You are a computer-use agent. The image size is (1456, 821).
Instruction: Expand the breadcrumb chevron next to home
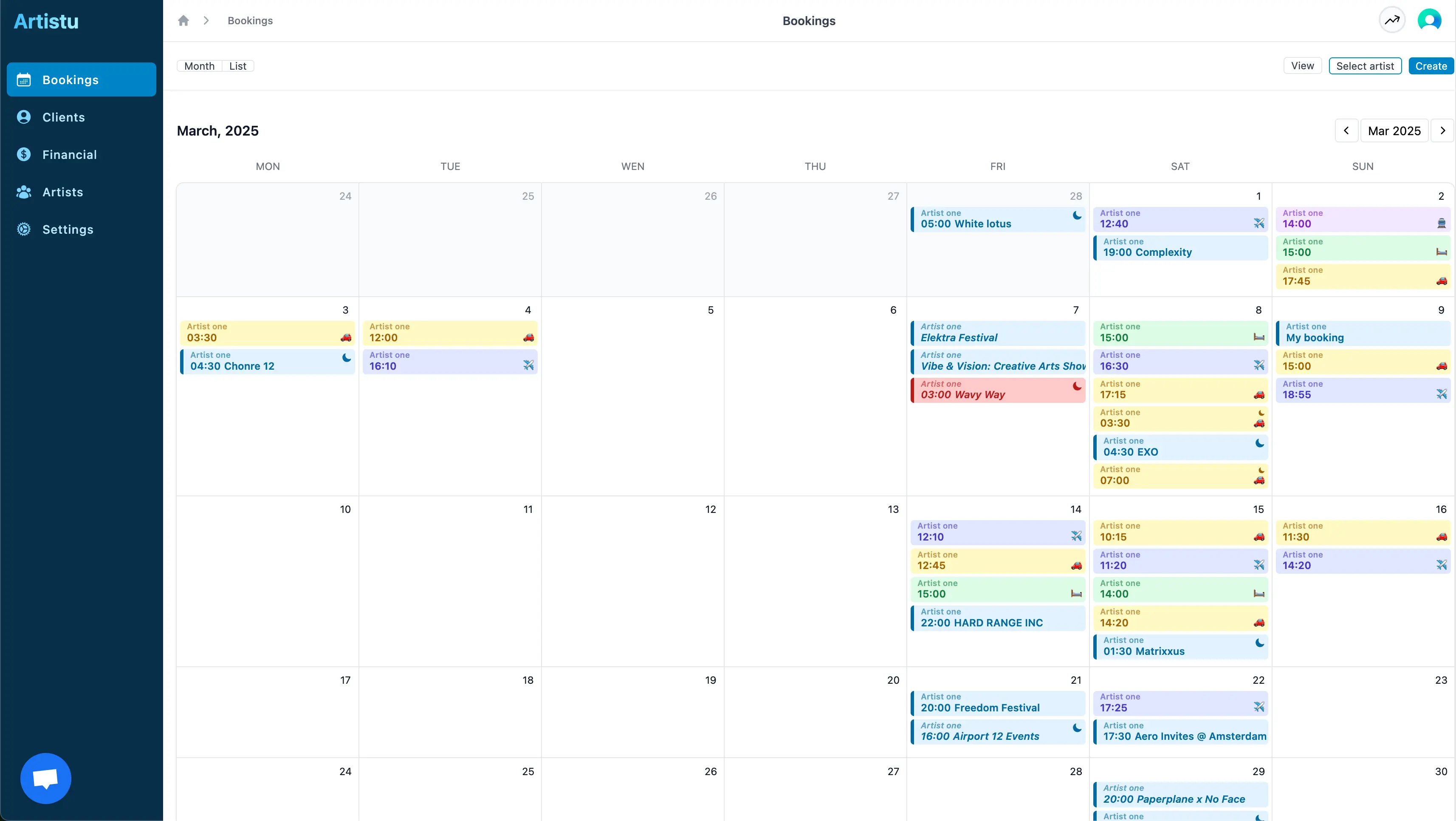pyautogui.click(x=206, y=20)
